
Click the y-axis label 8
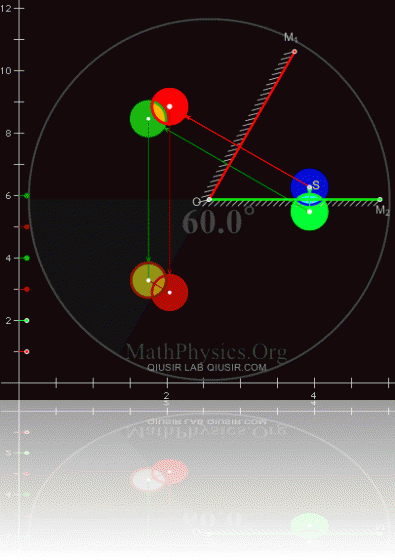point(8,133)
